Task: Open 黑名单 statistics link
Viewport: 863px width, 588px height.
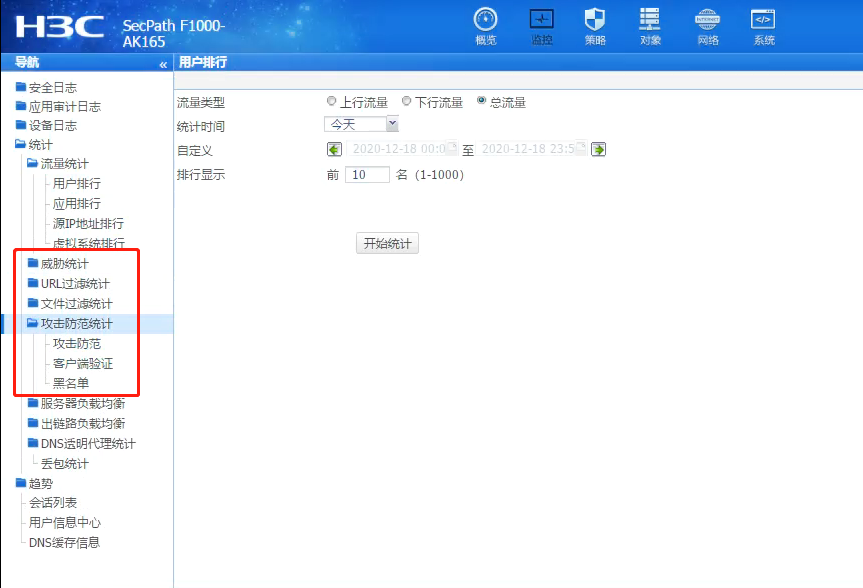Action: pos(70,383)
